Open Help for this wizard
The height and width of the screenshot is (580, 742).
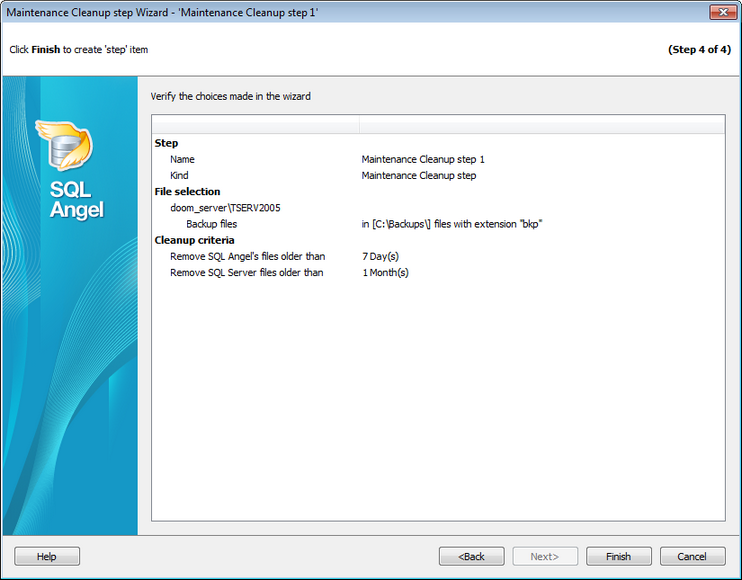pos(47,556)
